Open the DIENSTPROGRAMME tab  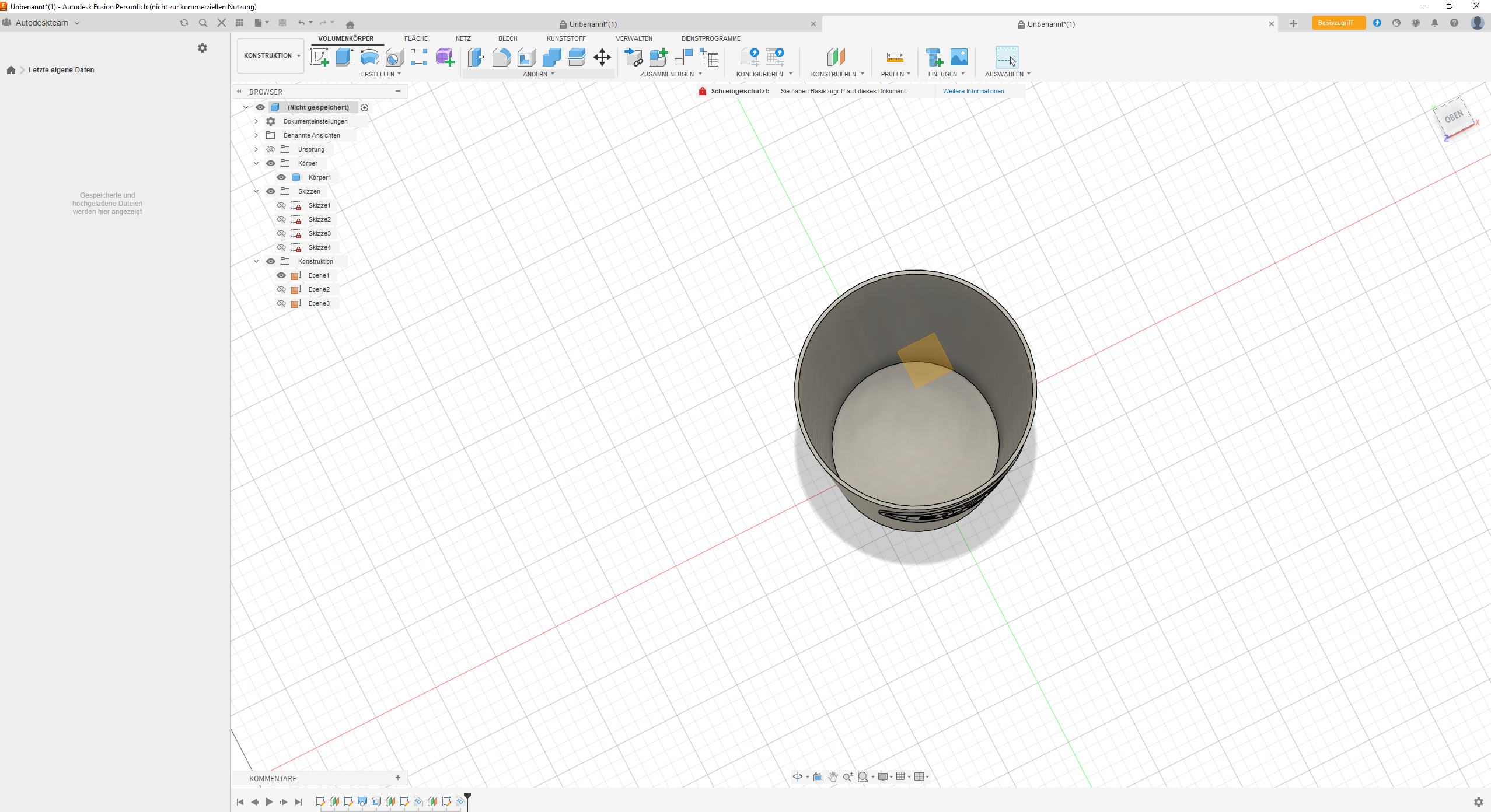(711, 38)
